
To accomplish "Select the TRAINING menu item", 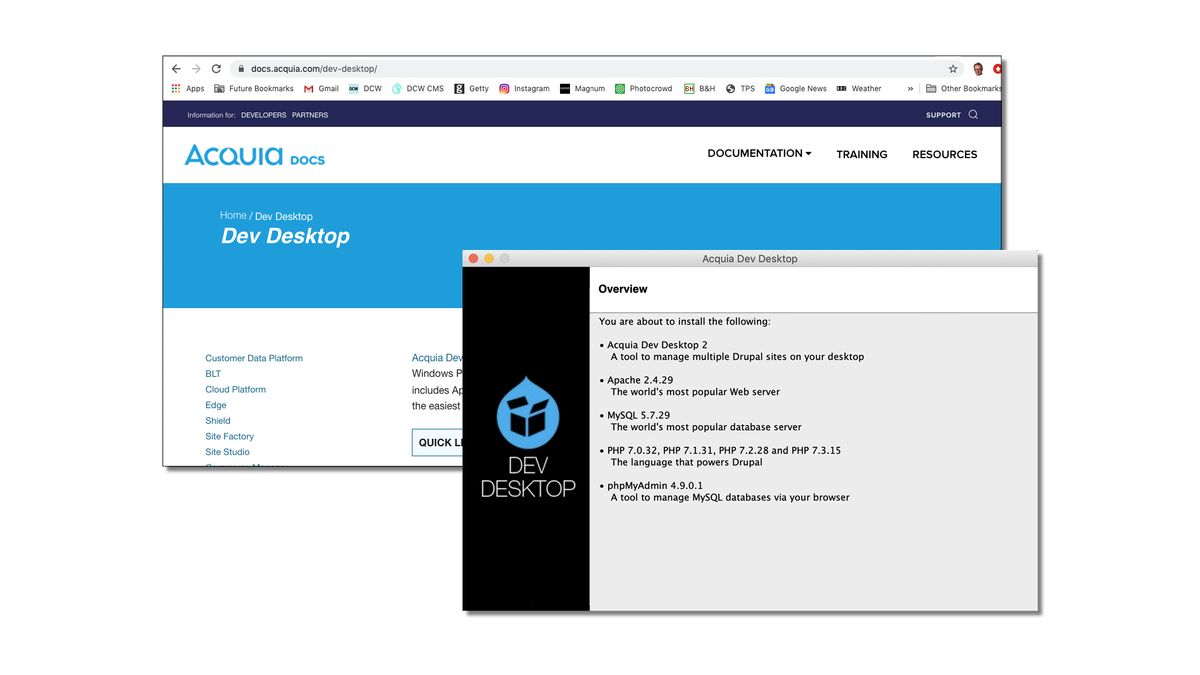I will tap(861, 154).
